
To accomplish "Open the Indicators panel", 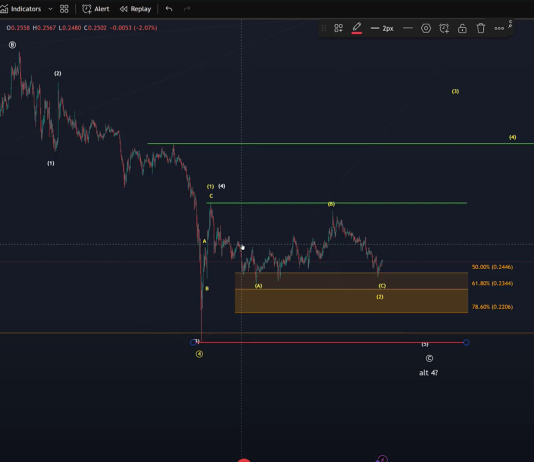I will 21,9.
